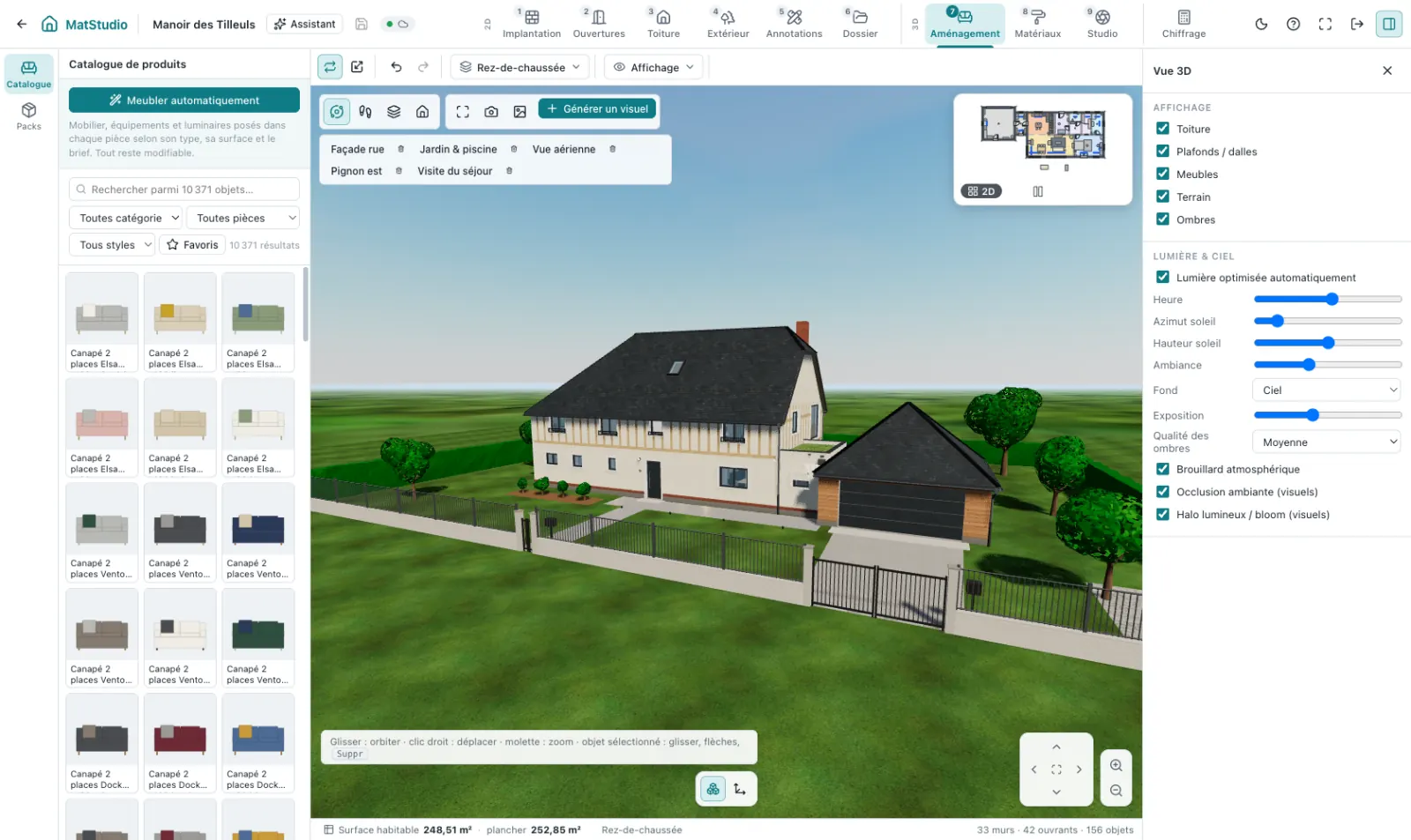Select the axes gizmo tool
Image resolution: width=1411 pixels, height=840 pixels.
click(x=740, y=789)
